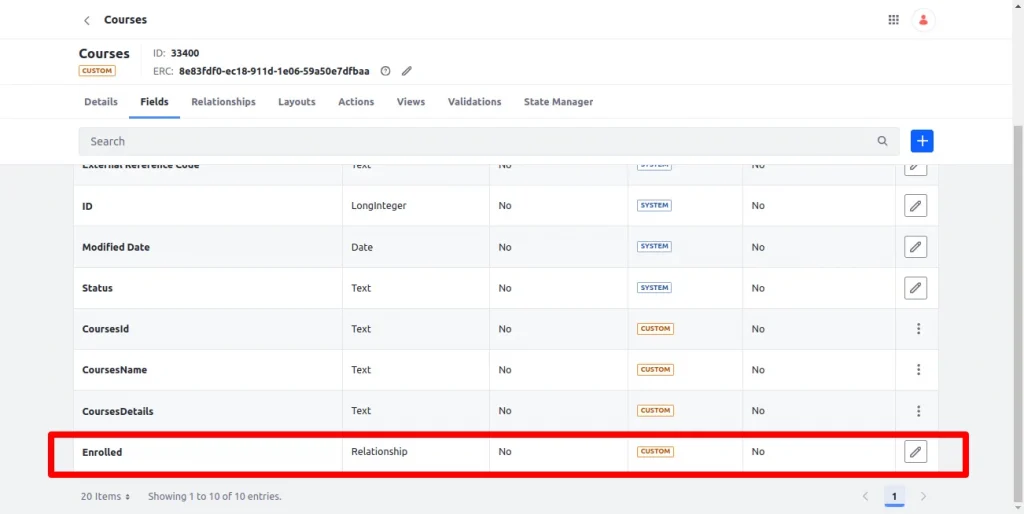Open actions menu for CoursesId field
1024x514 pixels.
tap(918, 329)
